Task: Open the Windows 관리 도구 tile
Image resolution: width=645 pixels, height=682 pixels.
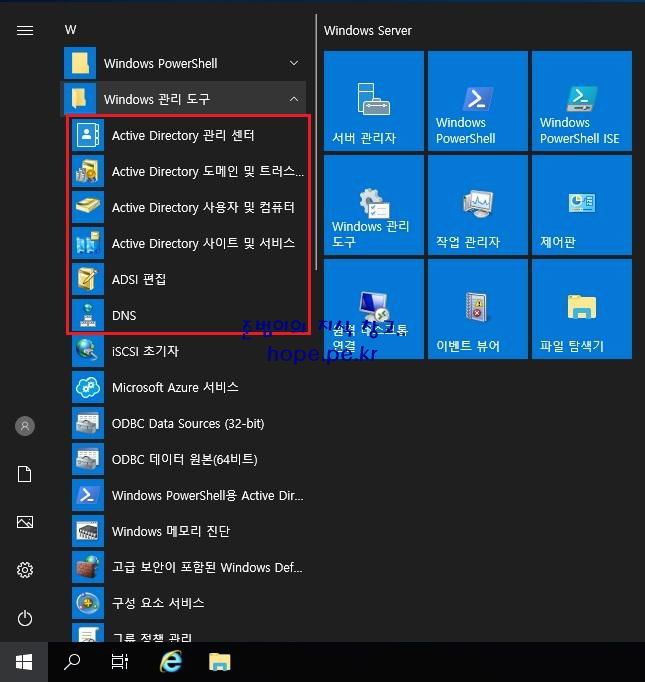Action: point(374,205)
